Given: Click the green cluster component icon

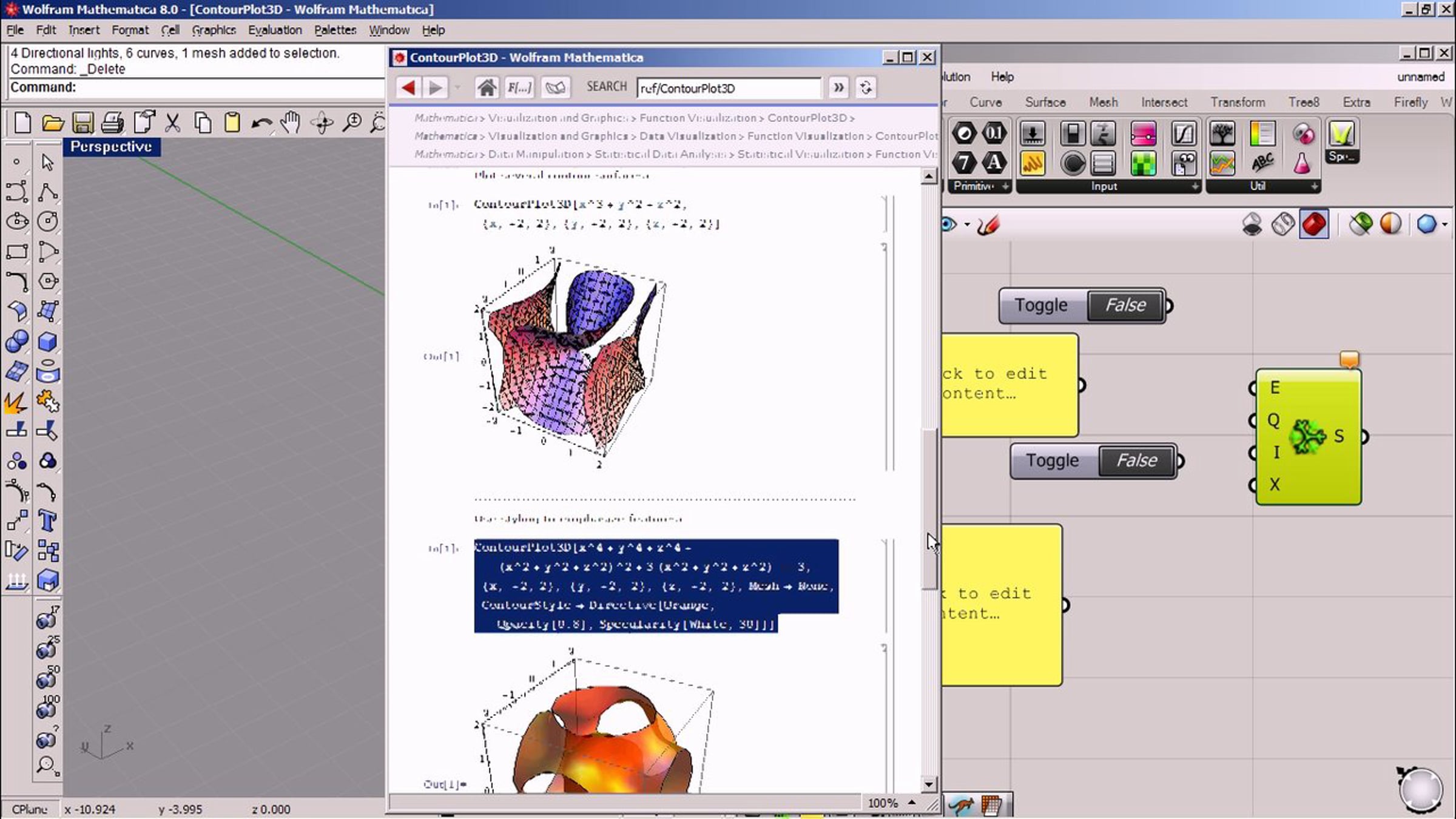Looking at the screenshot, I should [x=1307, y=437].
